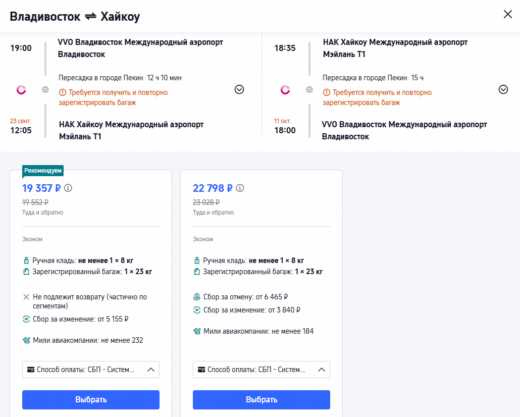Open payment method dropdown in first fare card
This screenshot has height=417, width=520.
point(91,369)
